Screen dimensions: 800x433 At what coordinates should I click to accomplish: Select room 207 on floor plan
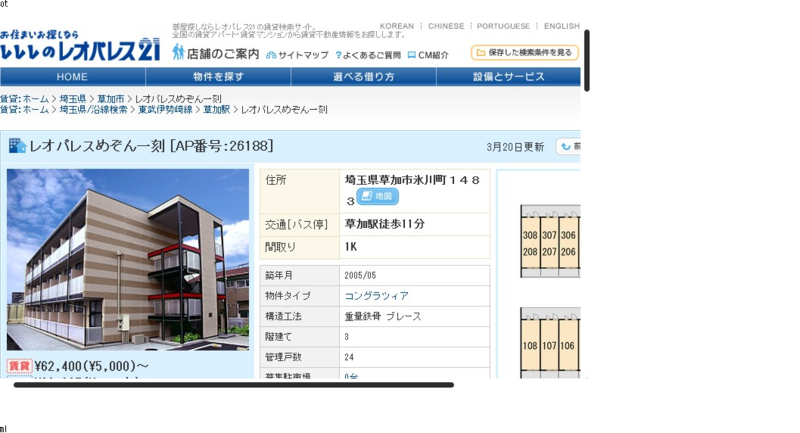(x=549, y=251)
